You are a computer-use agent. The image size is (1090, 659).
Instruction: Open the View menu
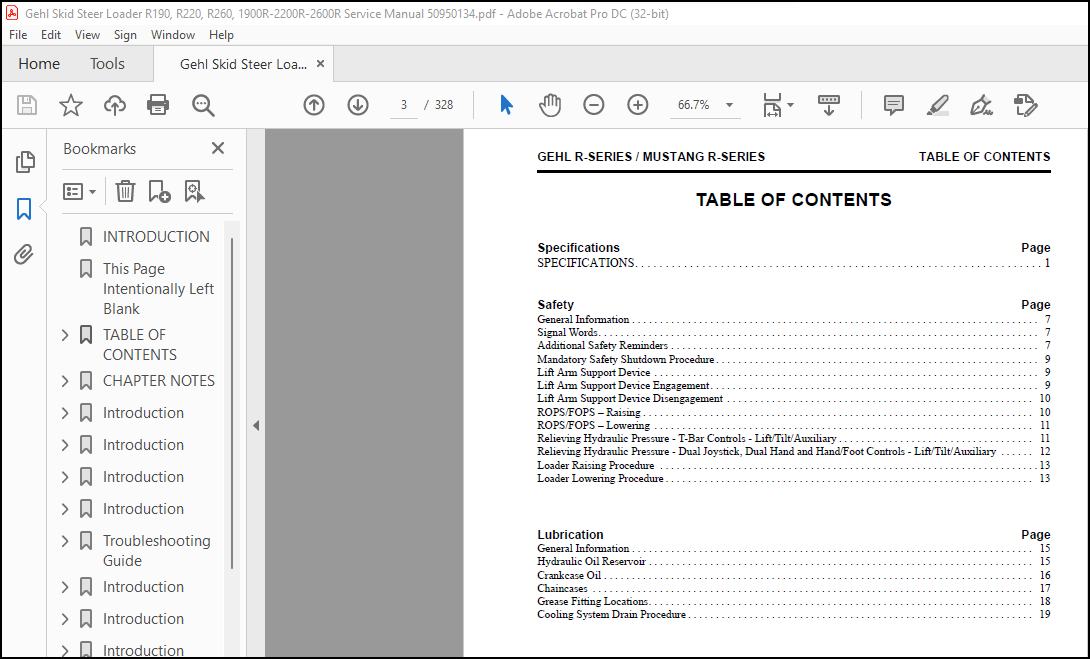pos(87,35)
